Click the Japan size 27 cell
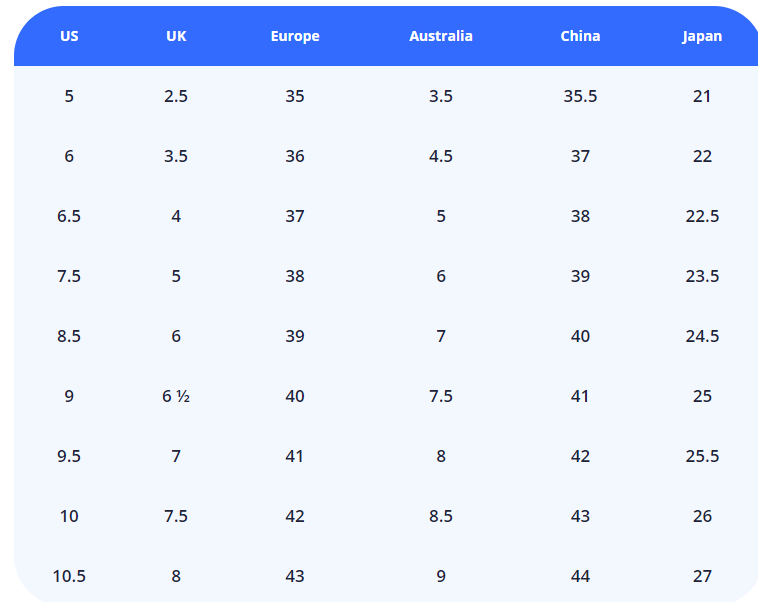This screenshot has width=758, height=602. (702, 576)
